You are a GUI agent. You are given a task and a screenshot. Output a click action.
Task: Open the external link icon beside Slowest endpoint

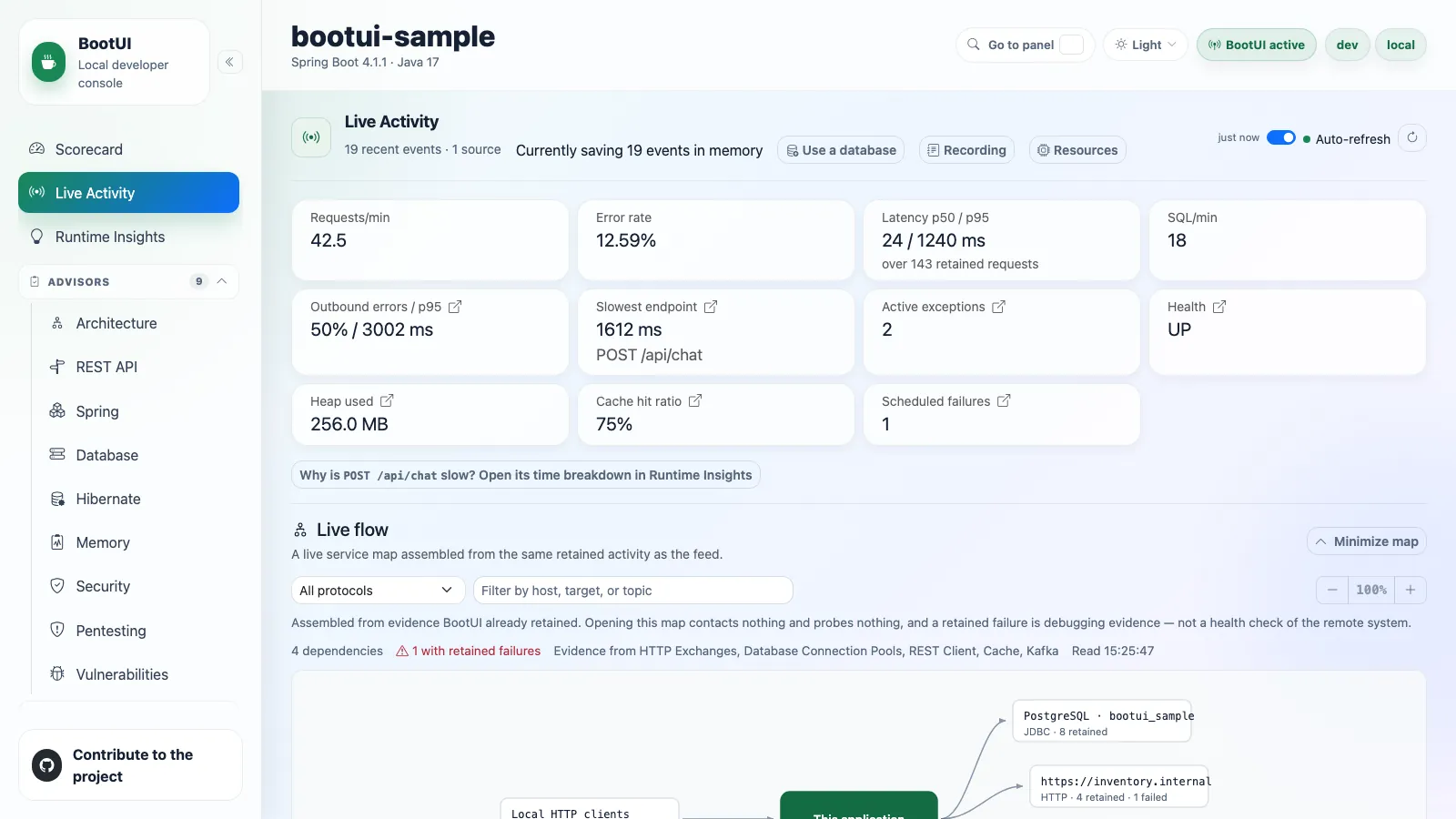[711, 307]
